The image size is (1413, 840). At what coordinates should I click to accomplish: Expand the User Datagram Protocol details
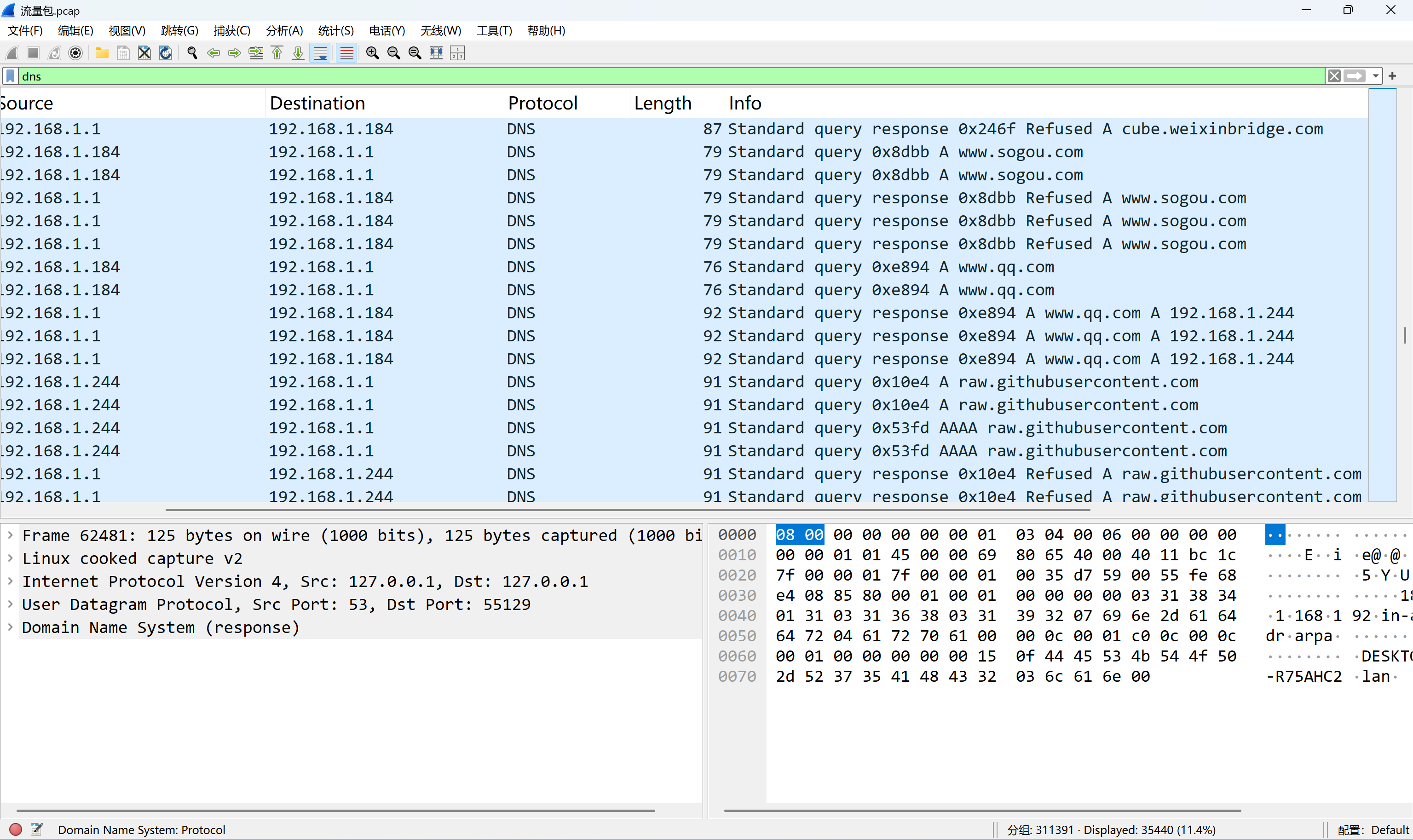click(x=10, y=604)
